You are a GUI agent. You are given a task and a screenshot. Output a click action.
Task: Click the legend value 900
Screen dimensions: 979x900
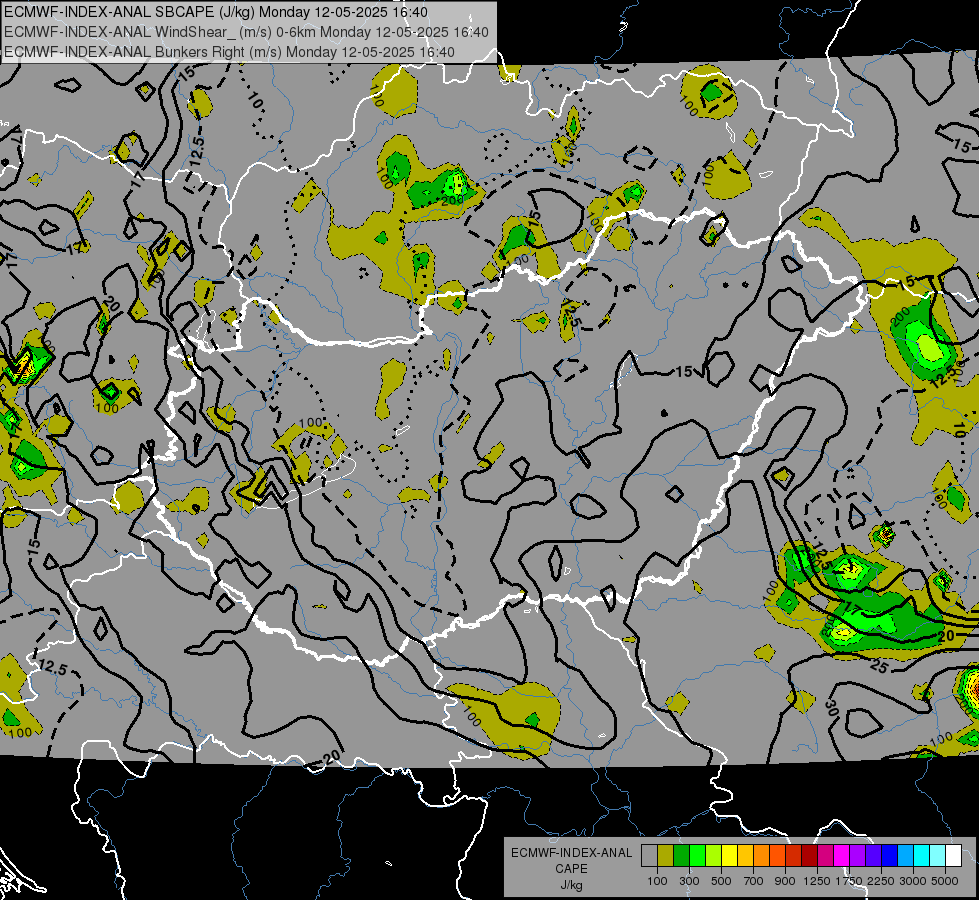click(x=785, y=881)
